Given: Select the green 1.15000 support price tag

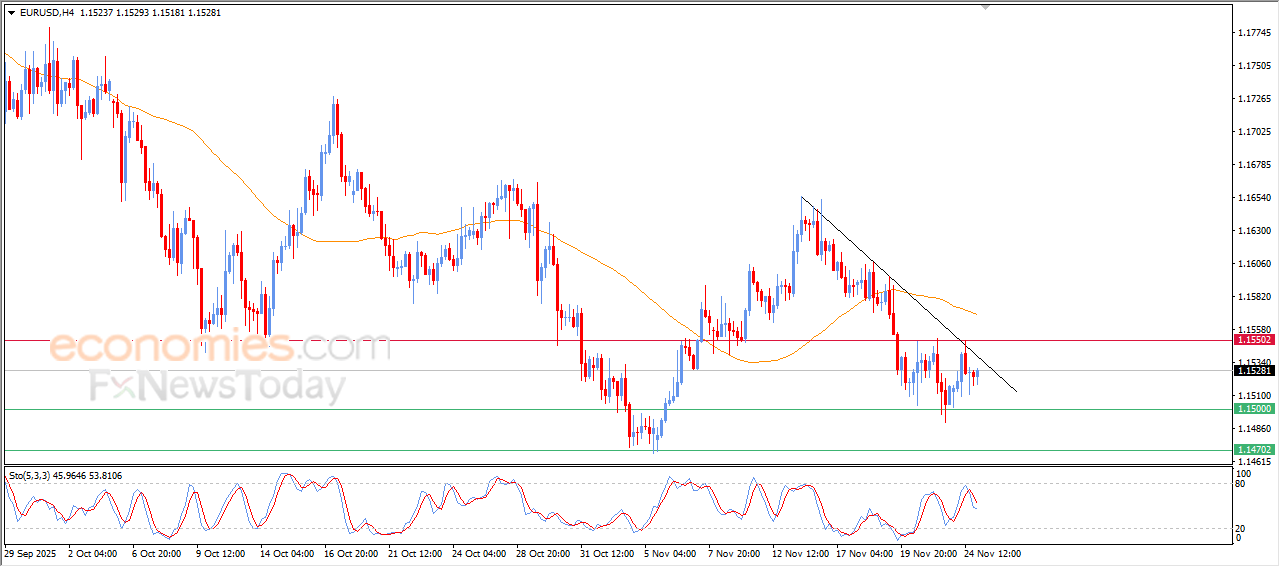Looking at the screenshot, I should pos(1254,409).
